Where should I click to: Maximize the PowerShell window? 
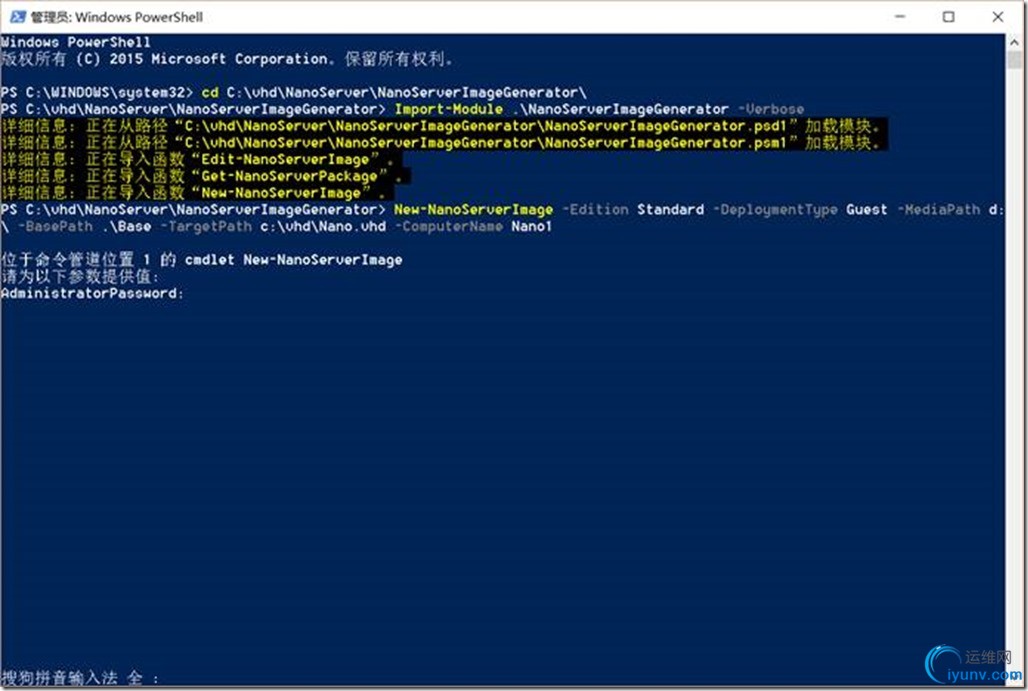pyautogui.click(x=949, y=16)
